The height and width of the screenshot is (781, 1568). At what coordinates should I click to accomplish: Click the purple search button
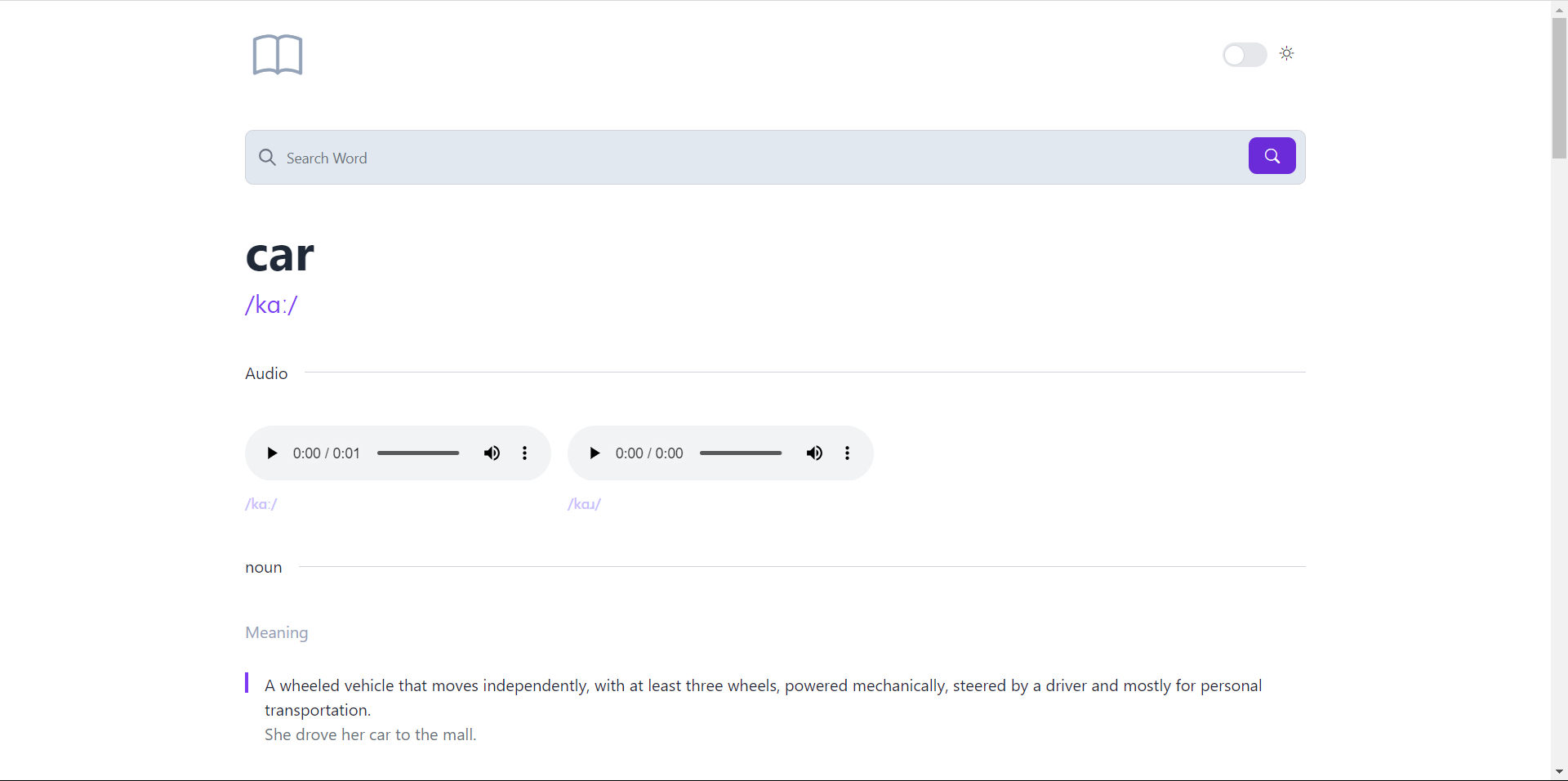(x=1272, y=156)
